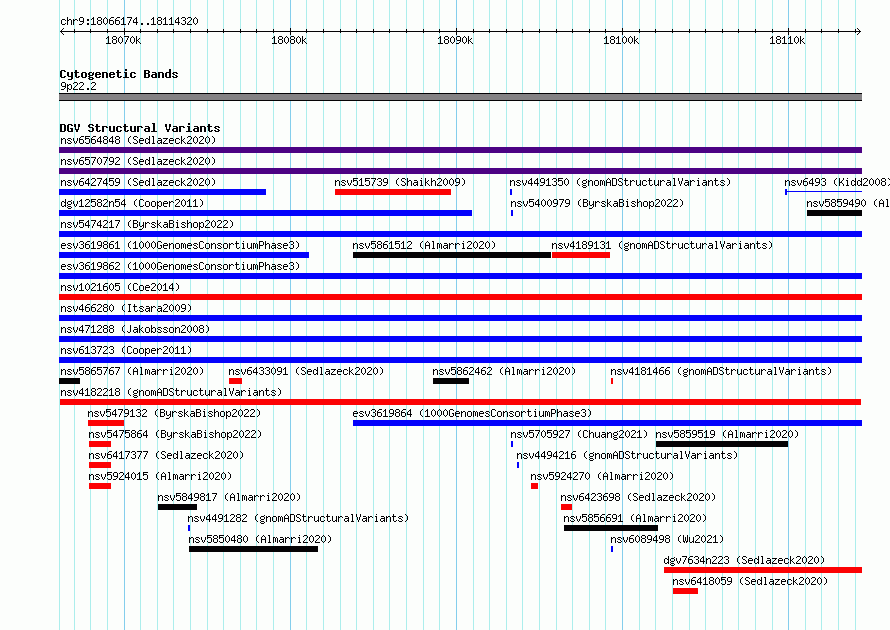The width and height of the screenshot is (890, 630).
Task: Click nsv1021605 (Coe2014) label
Action: tap(120, 287)
